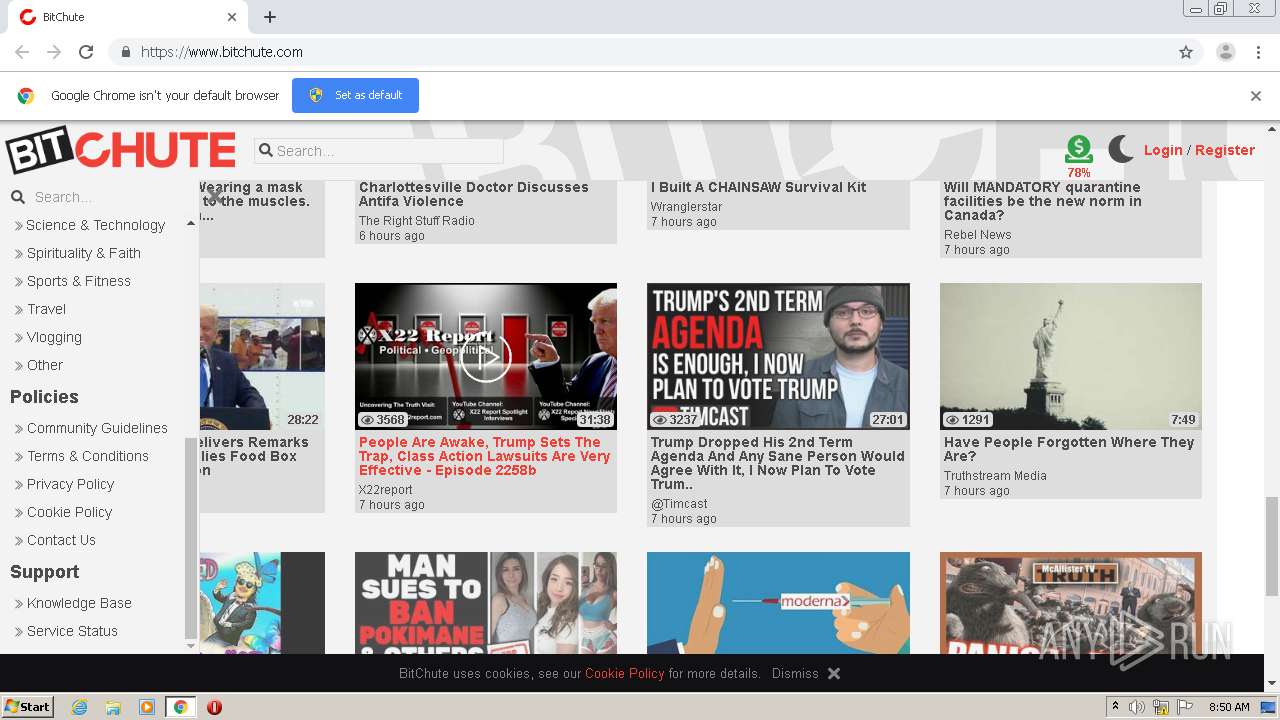
Task: Open the green dollar funding icon
Action: [x=1079, y=149]
